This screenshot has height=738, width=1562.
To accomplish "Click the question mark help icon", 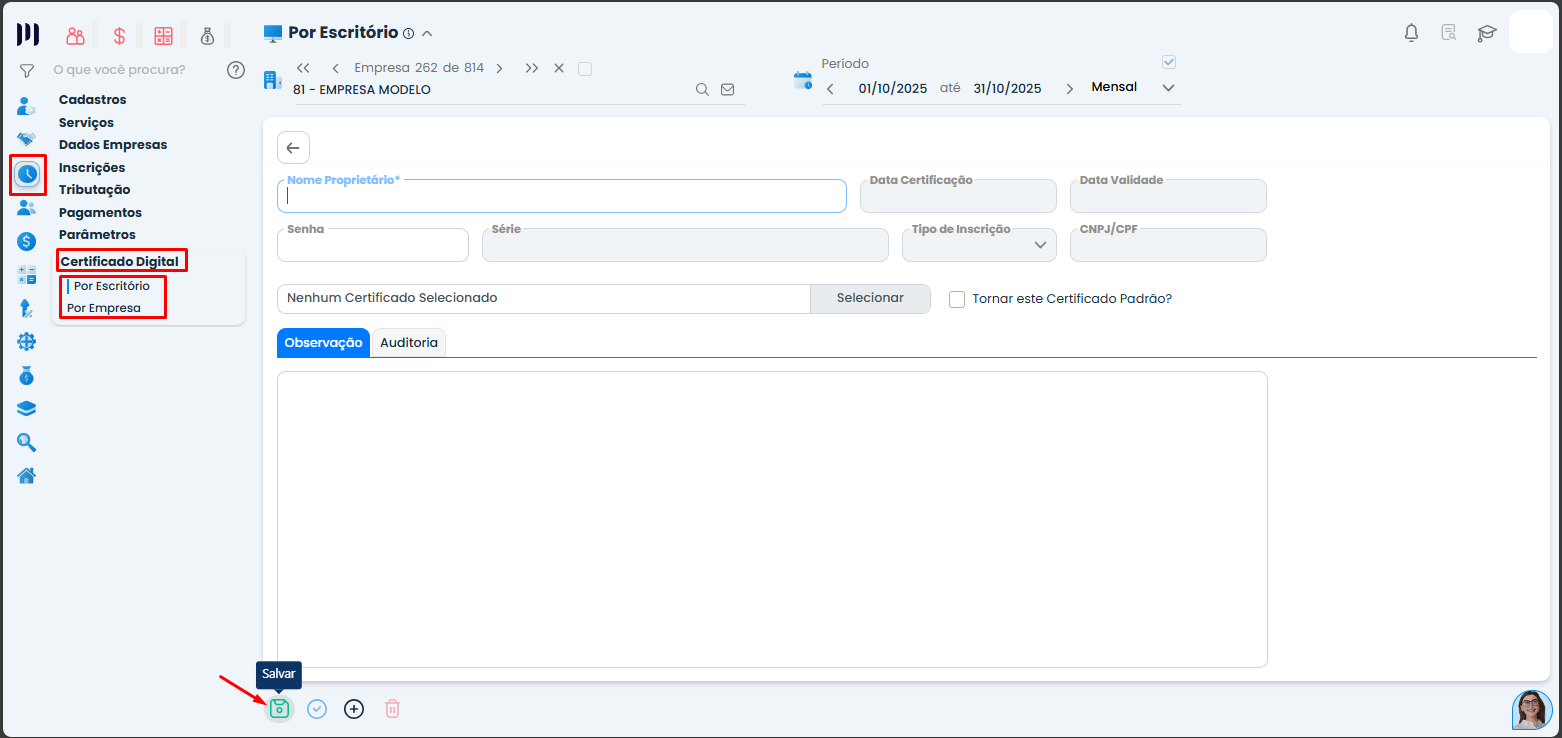I will 236,70.
